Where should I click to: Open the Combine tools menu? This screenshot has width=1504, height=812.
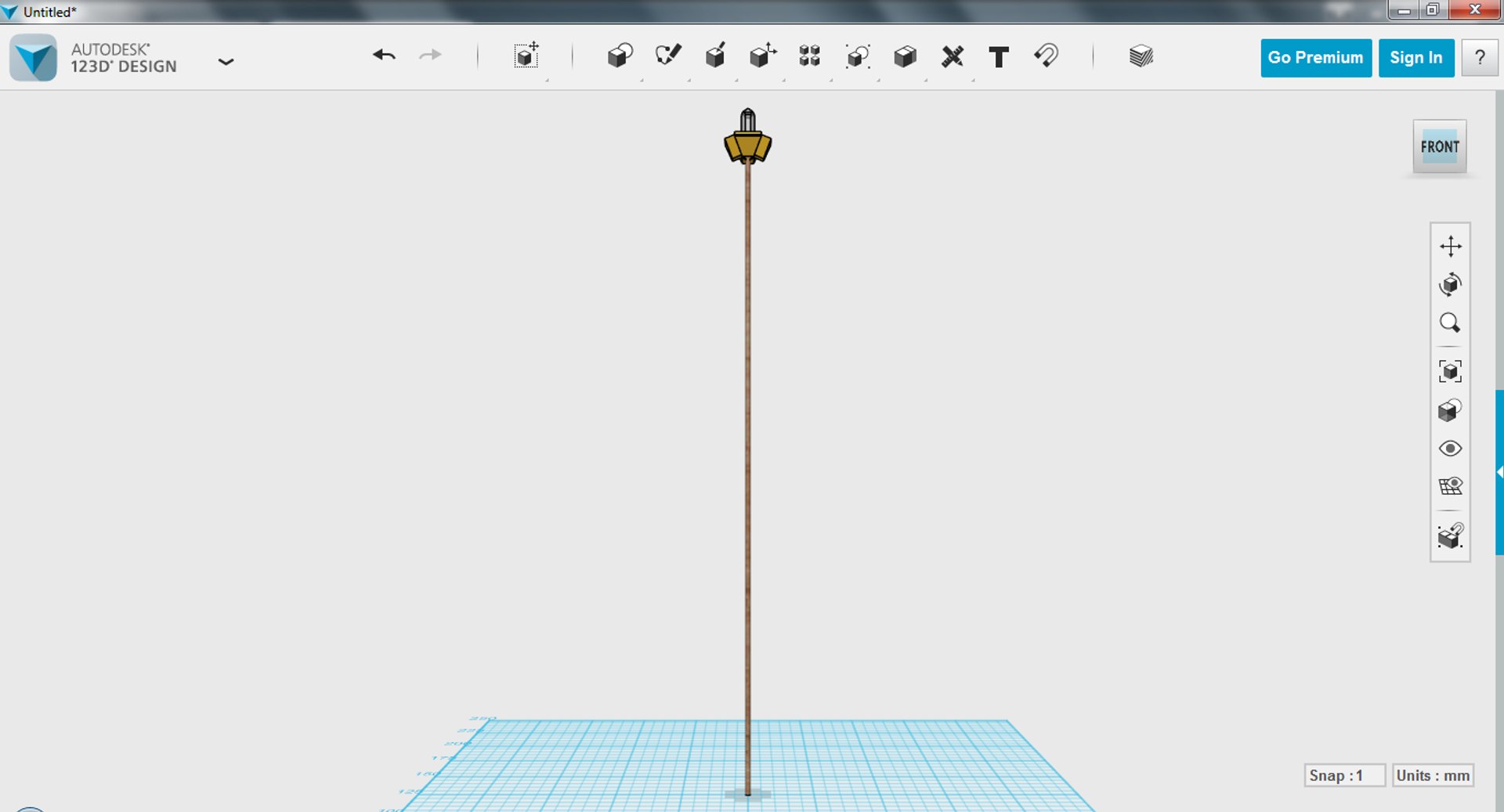click(x=905, y=56)
